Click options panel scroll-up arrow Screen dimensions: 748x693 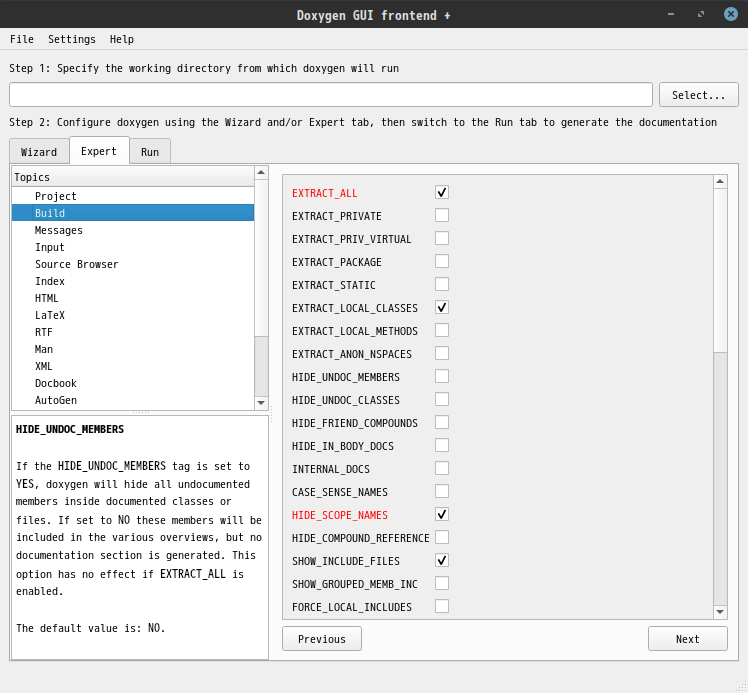click(720, 181)
